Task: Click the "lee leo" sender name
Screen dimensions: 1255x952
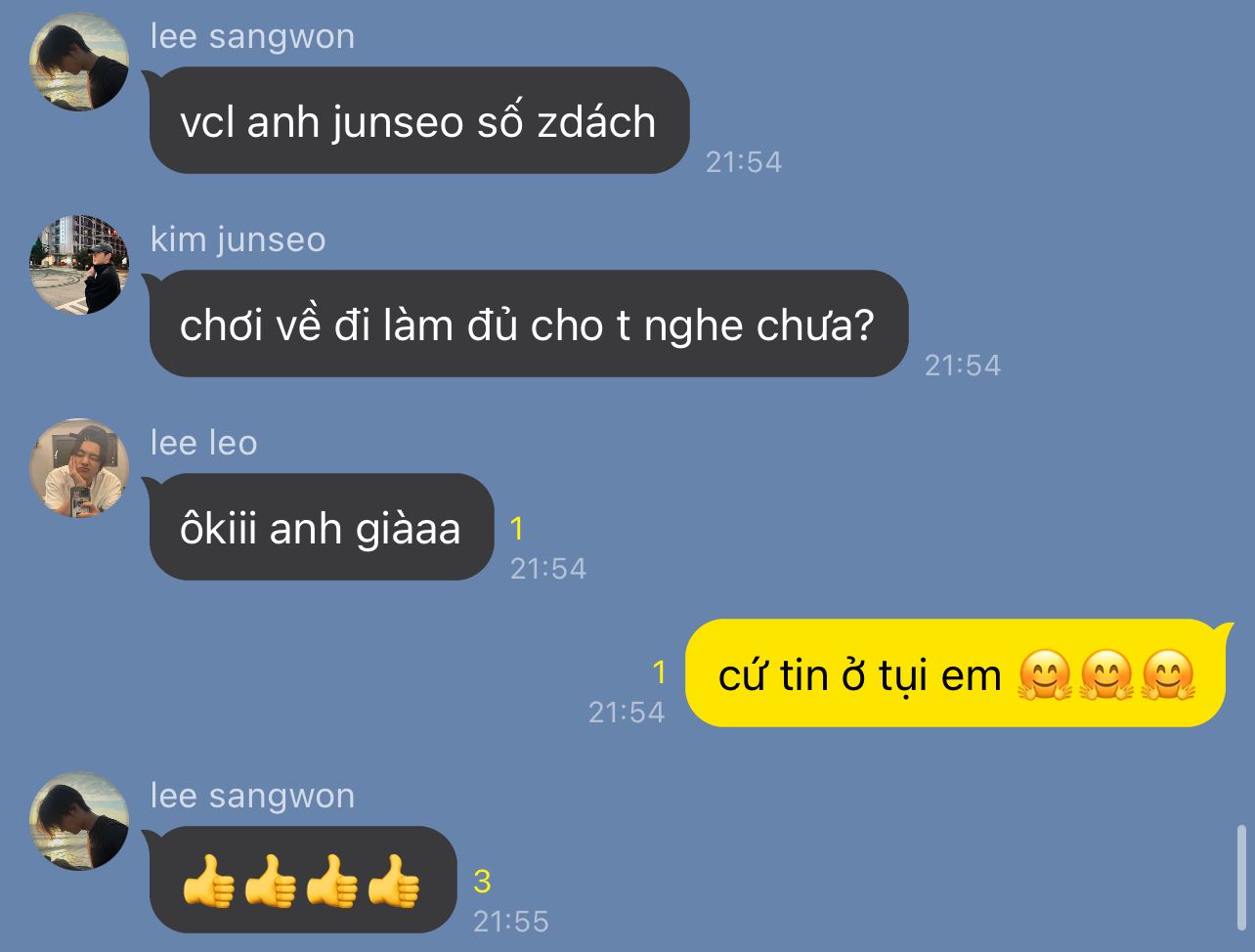Action: pos(204,443)
